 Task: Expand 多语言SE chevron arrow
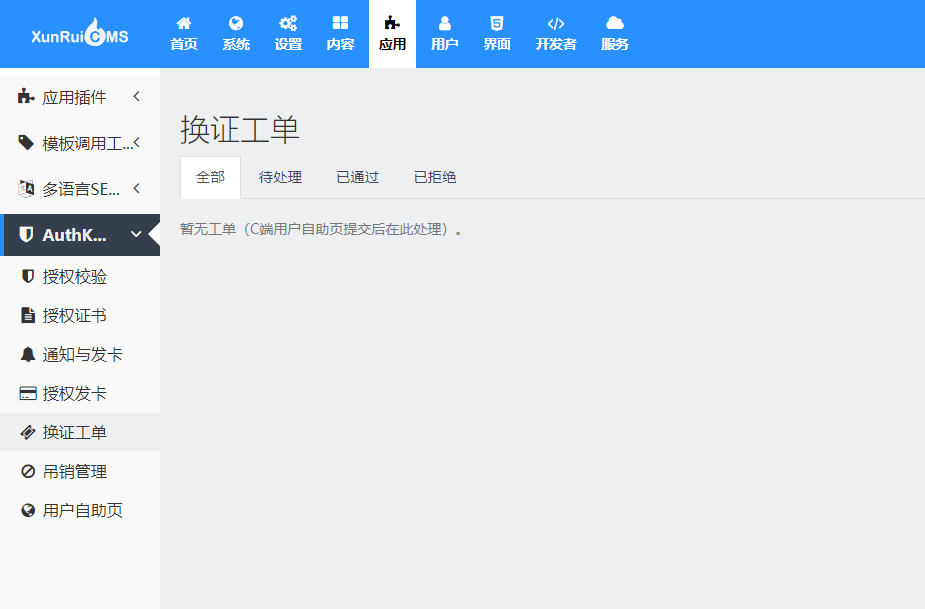[137, 188]
